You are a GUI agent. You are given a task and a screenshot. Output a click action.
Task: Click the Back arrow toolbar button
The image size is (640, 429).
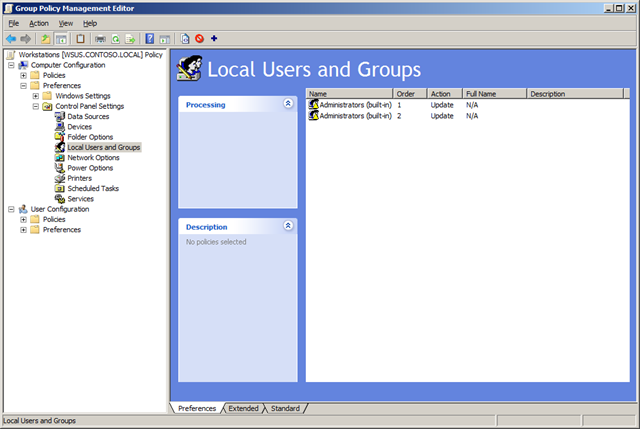[x=10, y=38]
